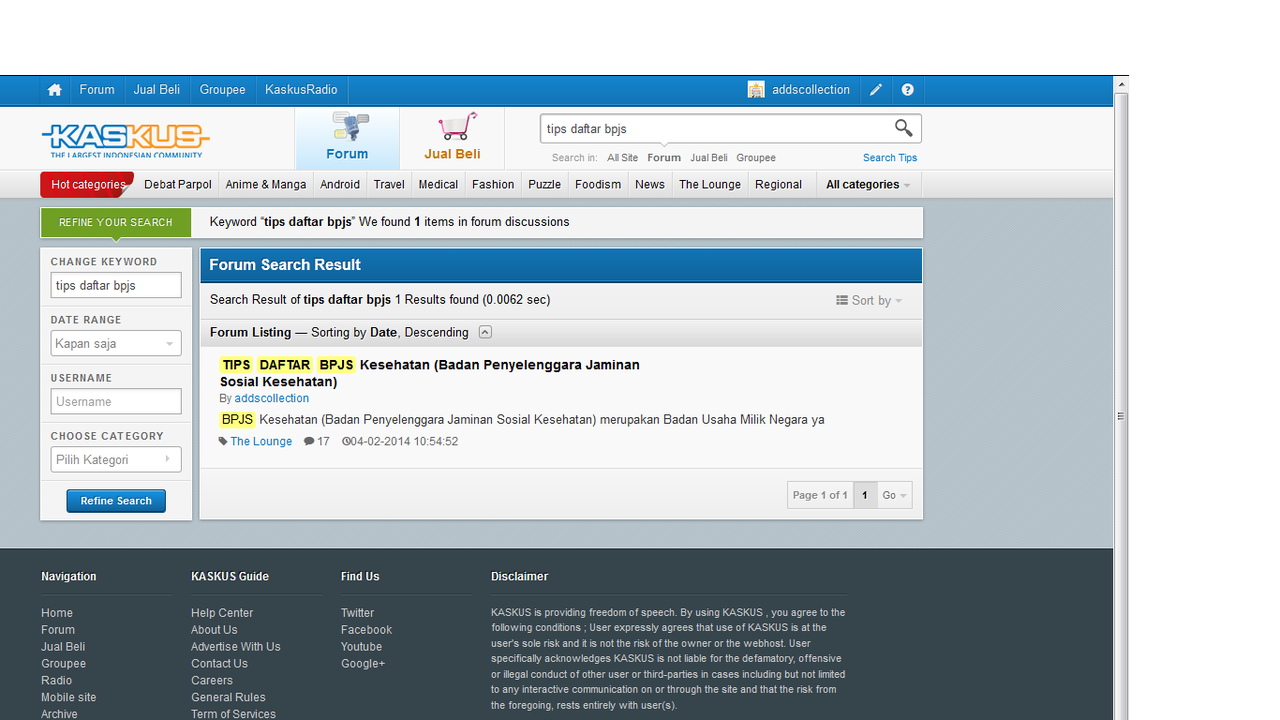Open the footer Mobile site link
The image size is (1280, 720).
(69, 698)
